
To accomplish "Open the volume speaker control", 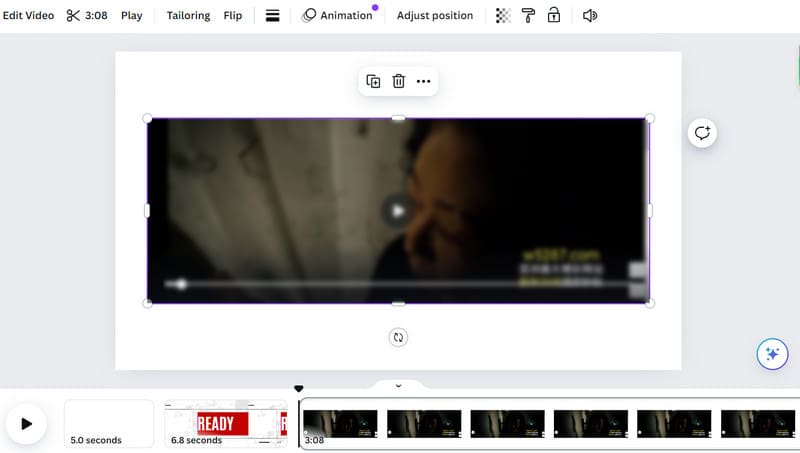I will click(x=590, y=16).
